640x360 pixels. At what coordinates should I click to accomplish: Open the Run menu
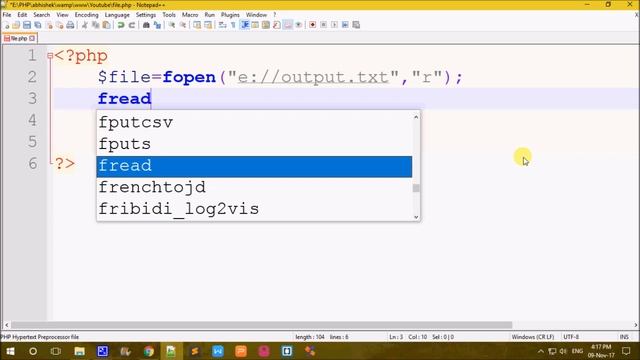pyautogui.click(x=209, y=15)
